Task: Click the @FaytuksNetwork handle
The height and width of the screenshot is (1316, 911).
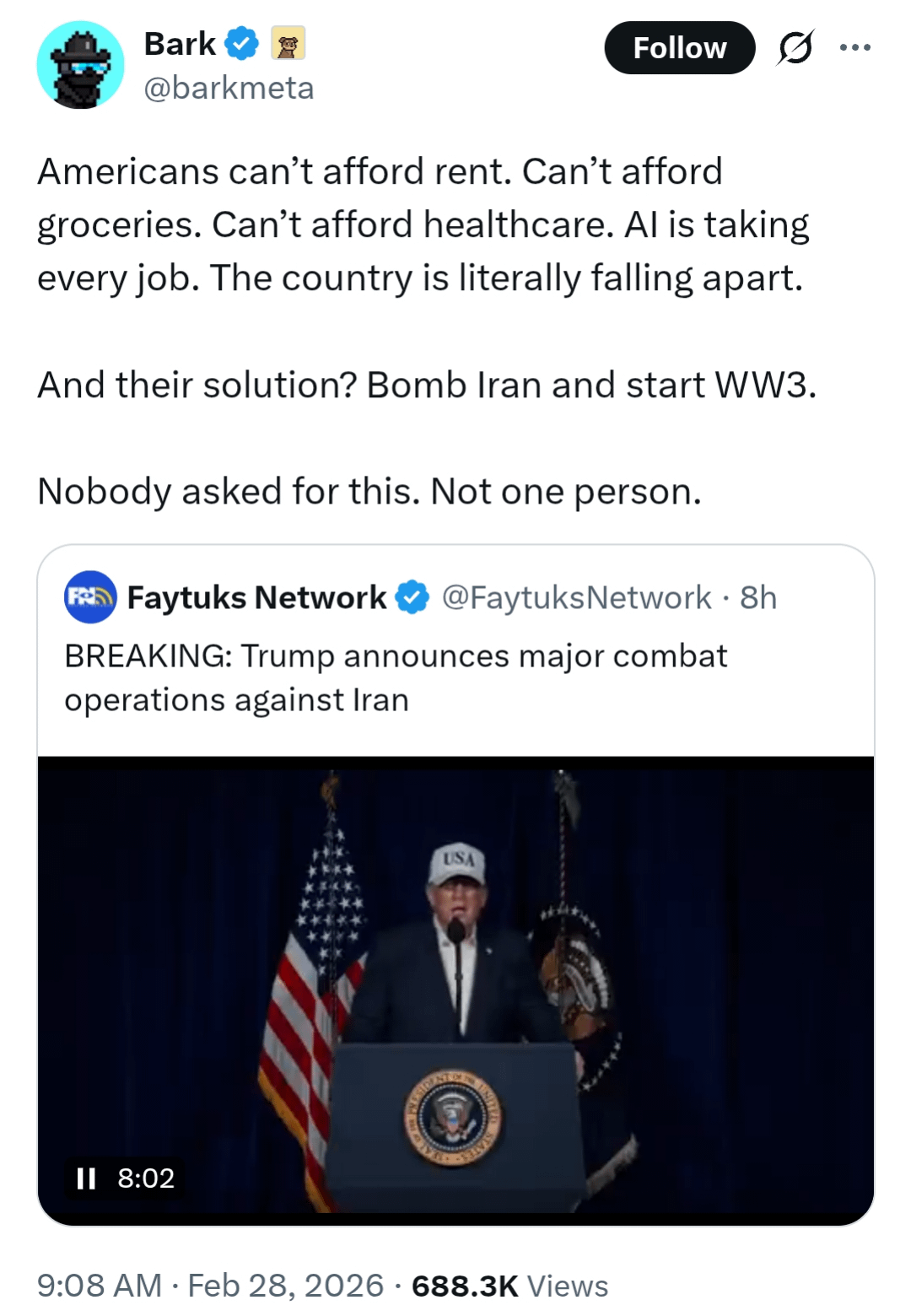Action: (576, 597)
